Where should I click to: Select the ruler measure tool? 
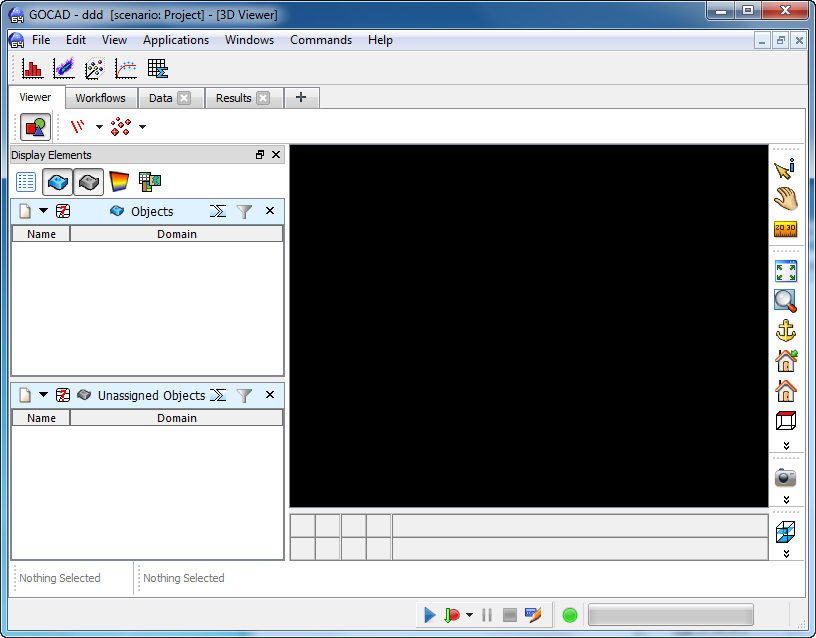click(785, 228)
